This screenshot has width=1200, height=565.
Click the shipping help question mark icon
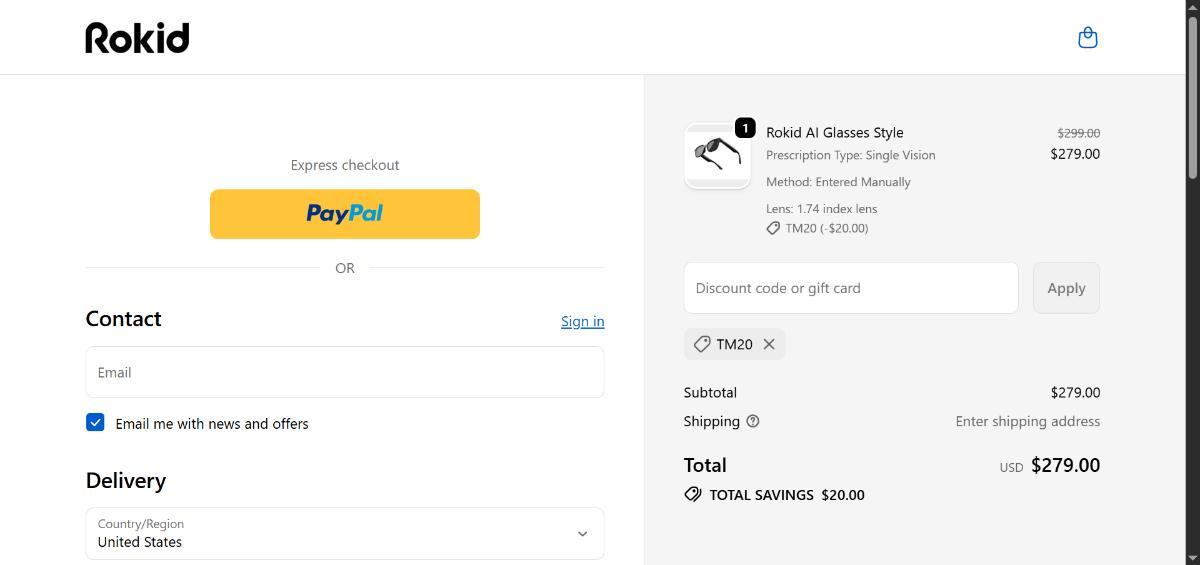(x=753, y=421)
